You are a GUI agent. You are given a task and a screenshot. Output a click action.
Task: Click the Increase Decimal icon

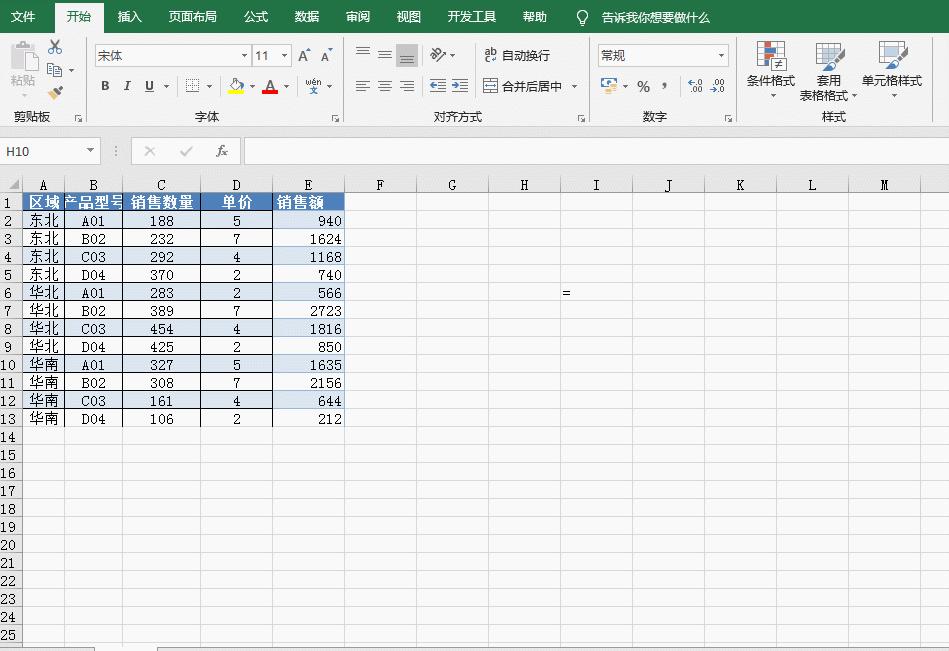click(694, 86)
